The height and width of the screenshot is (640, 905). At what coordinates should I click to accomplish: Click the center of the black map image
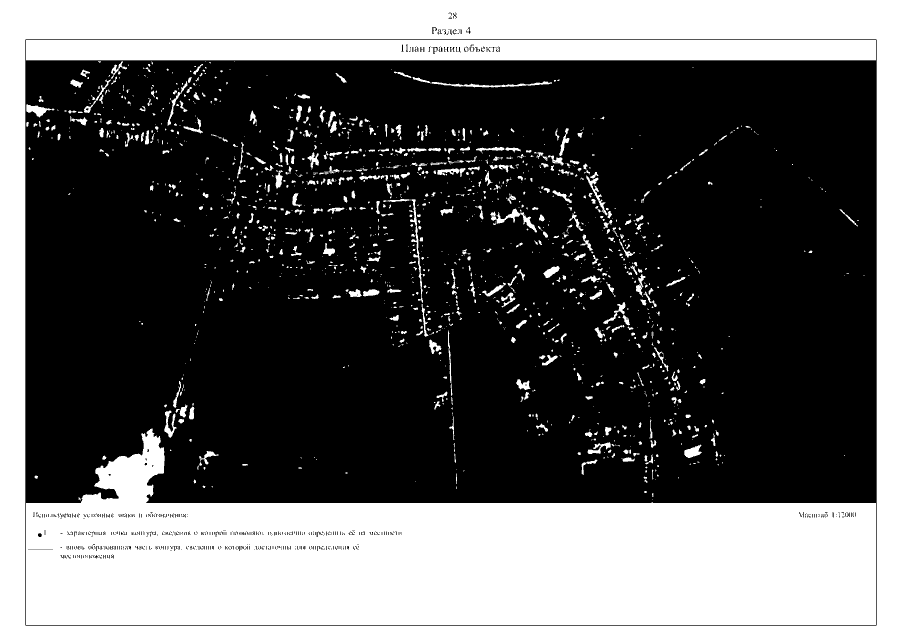click(451, 282)
